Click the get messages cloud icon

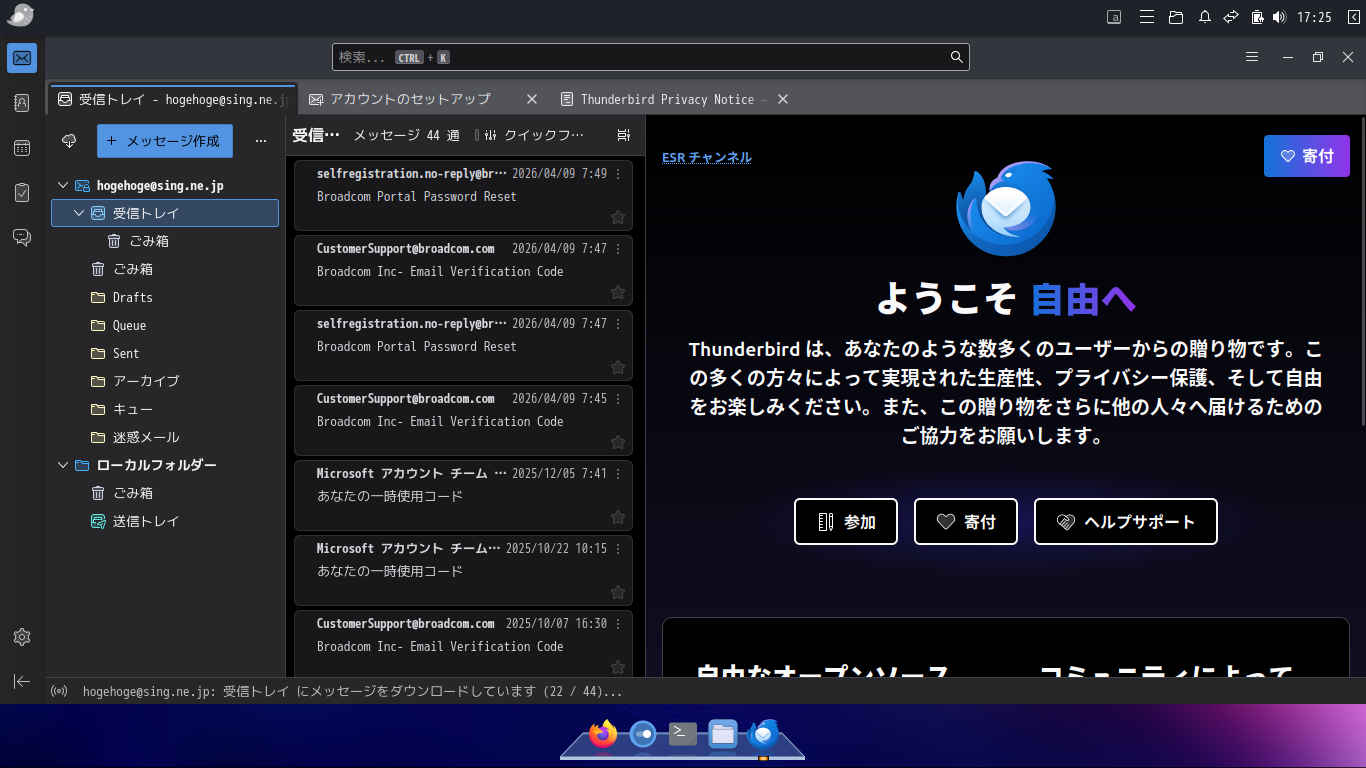(x=69, y=141)
